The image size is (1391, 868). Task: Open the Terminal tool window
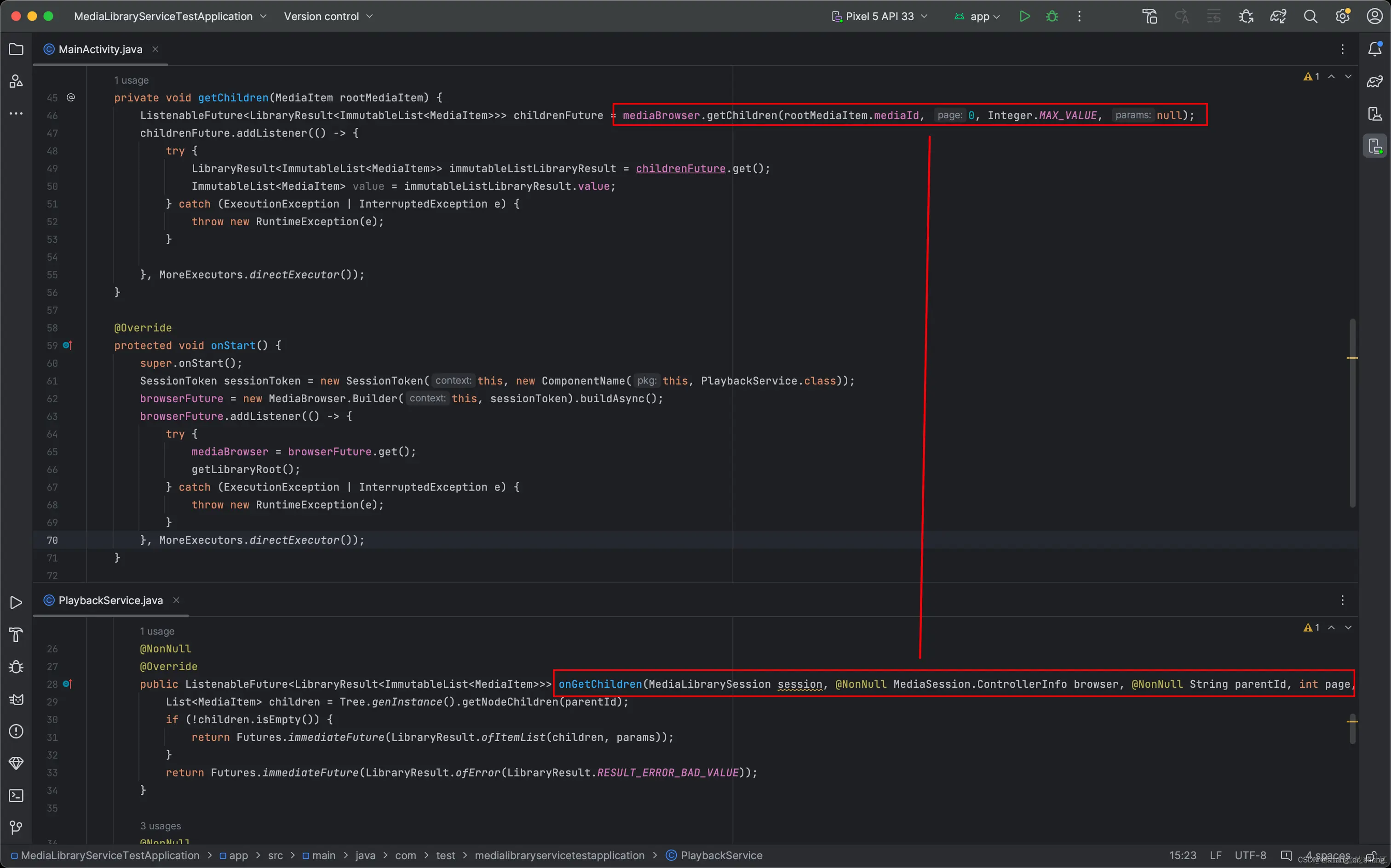point(16,795)
